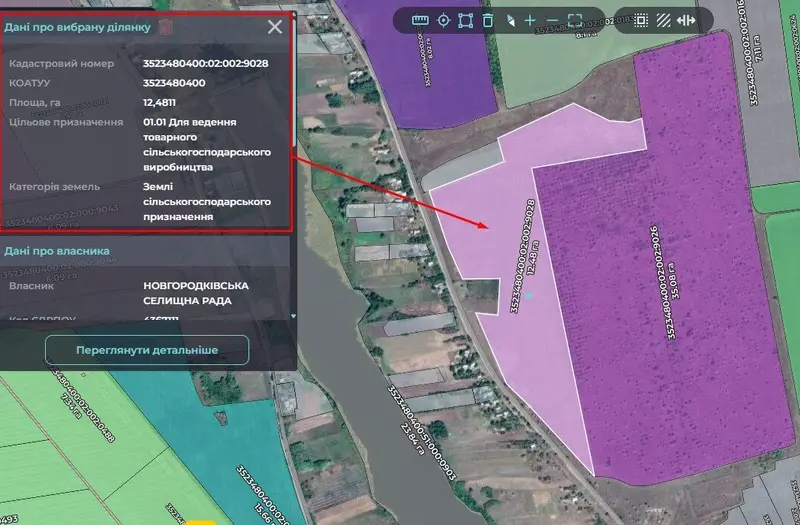Select the ruler measurement tool
800x525 pixels.
click(x=420, y=20)
